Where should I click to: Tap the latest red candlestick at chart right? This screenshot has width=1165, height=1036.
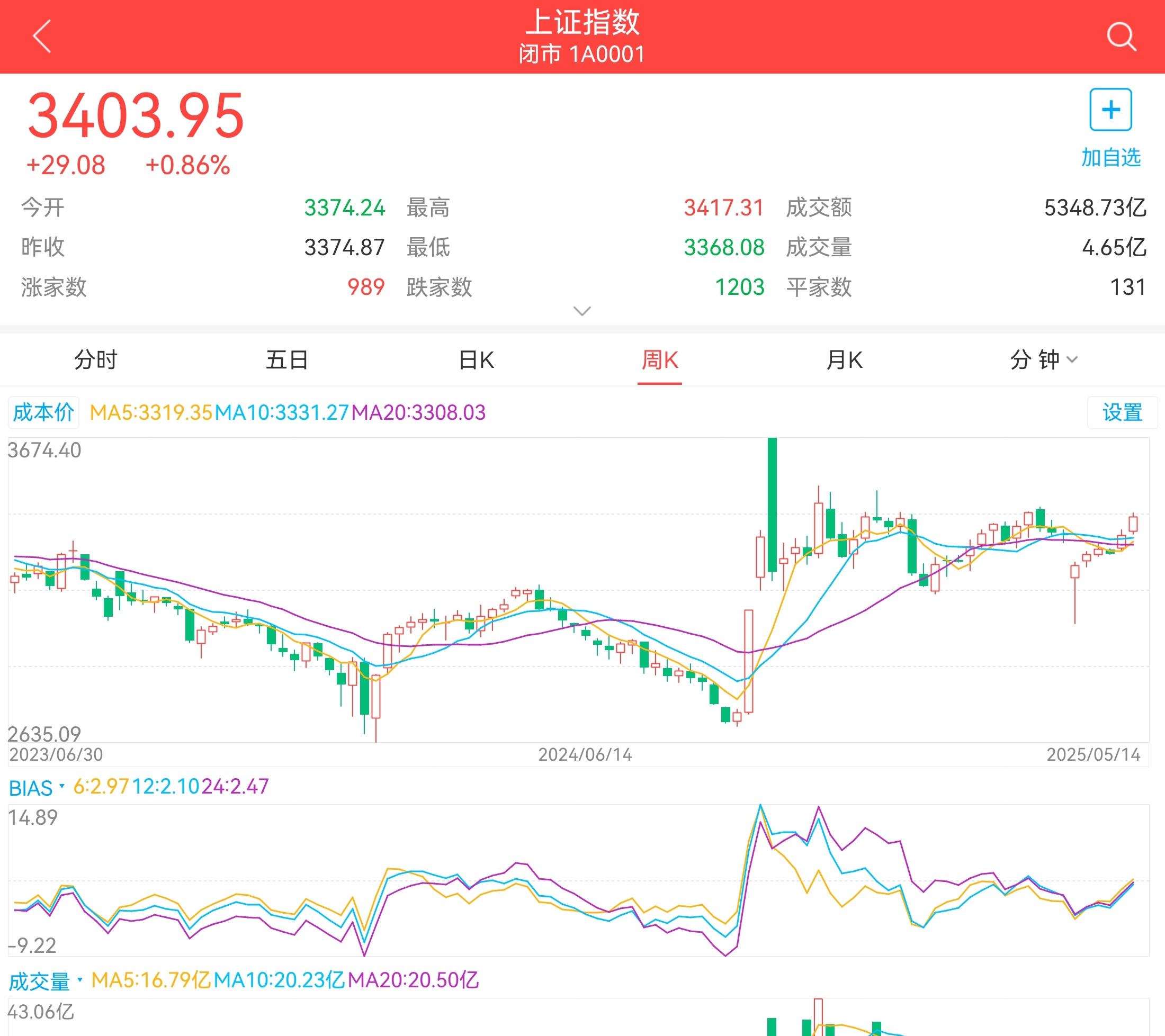[x=1133, y=524]
